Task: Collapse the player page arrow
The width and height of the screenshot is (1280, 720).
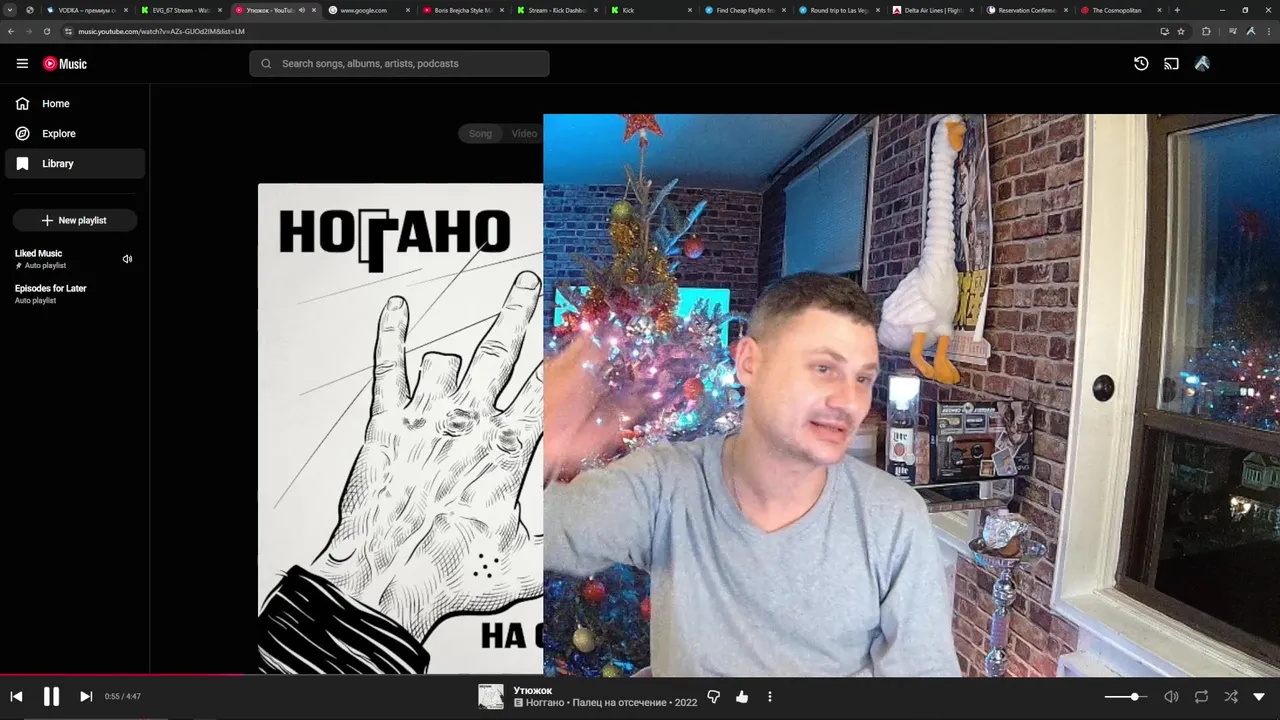Action: click(x=1259, y=696)
